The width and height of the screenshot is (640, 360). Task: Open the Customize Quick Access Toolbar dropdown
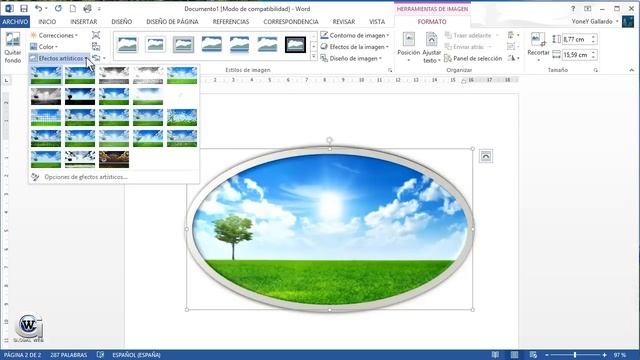[x=99, y=9]
